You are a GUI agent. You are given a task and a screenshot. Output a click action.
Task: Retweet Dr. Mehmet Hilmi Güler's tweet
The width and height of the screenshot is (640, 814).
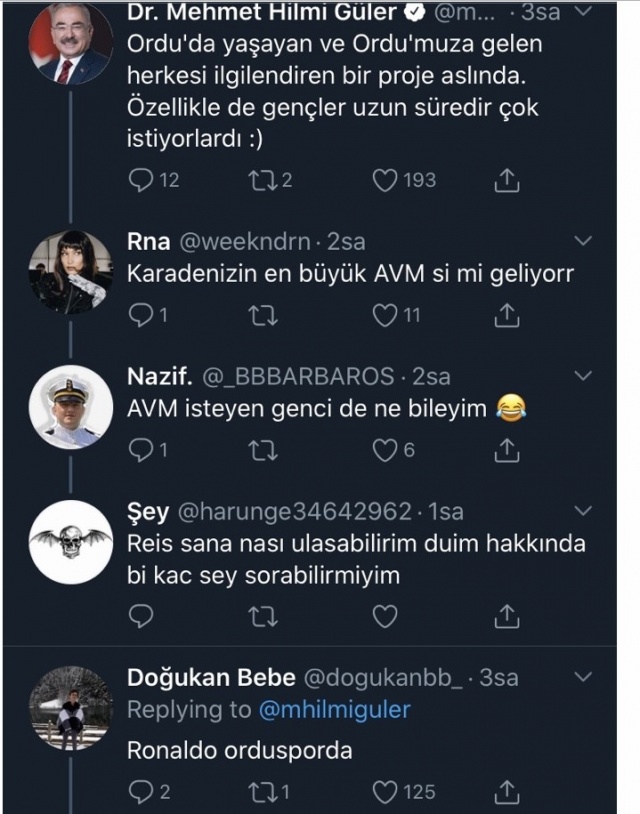[x=262, y=180]
